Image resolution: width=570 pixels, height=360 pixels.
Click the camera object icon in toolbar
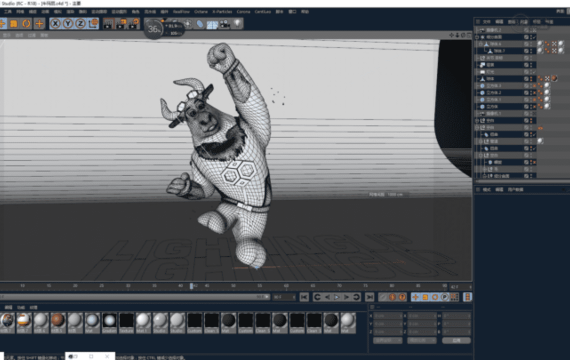point(225,24)
